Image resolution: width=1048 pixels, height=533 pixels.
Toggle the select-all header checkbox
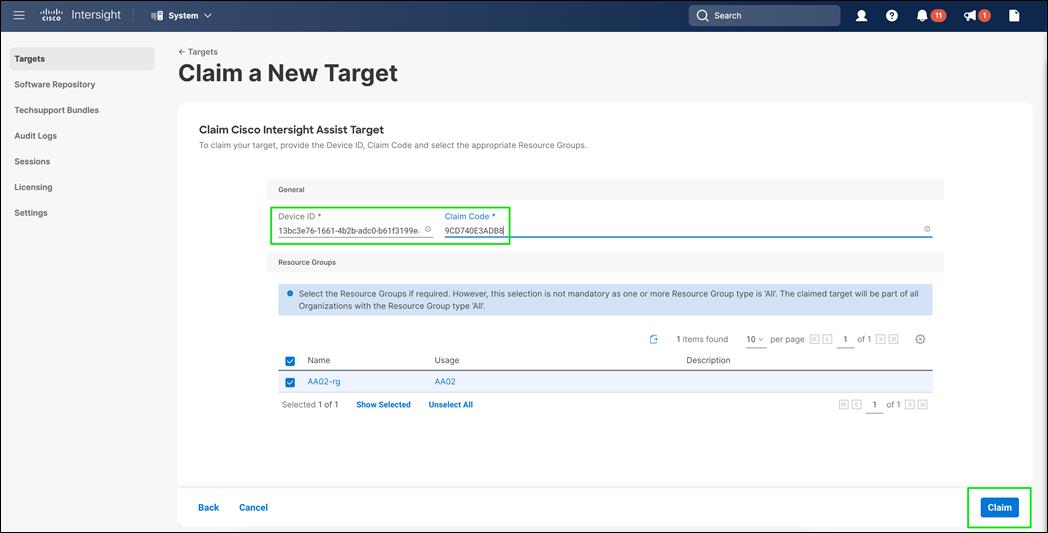[x=290, y=361]
